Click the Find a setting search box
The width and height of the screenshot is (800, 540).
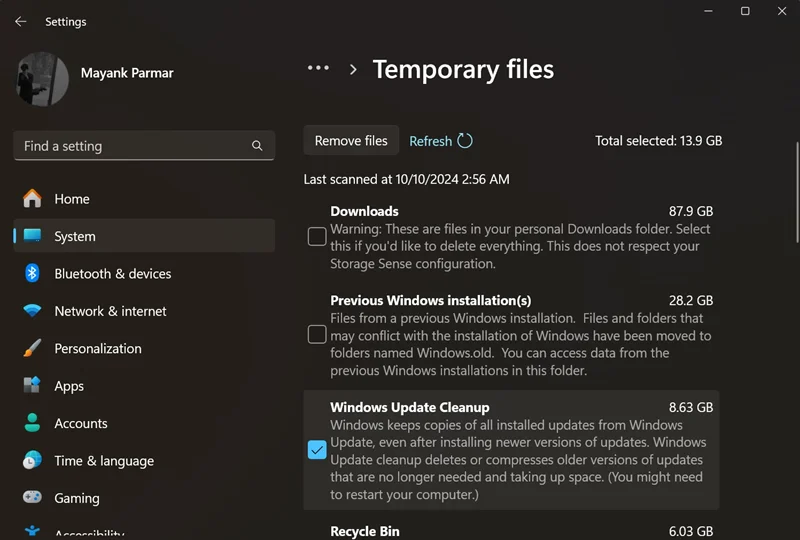(135, 146)
